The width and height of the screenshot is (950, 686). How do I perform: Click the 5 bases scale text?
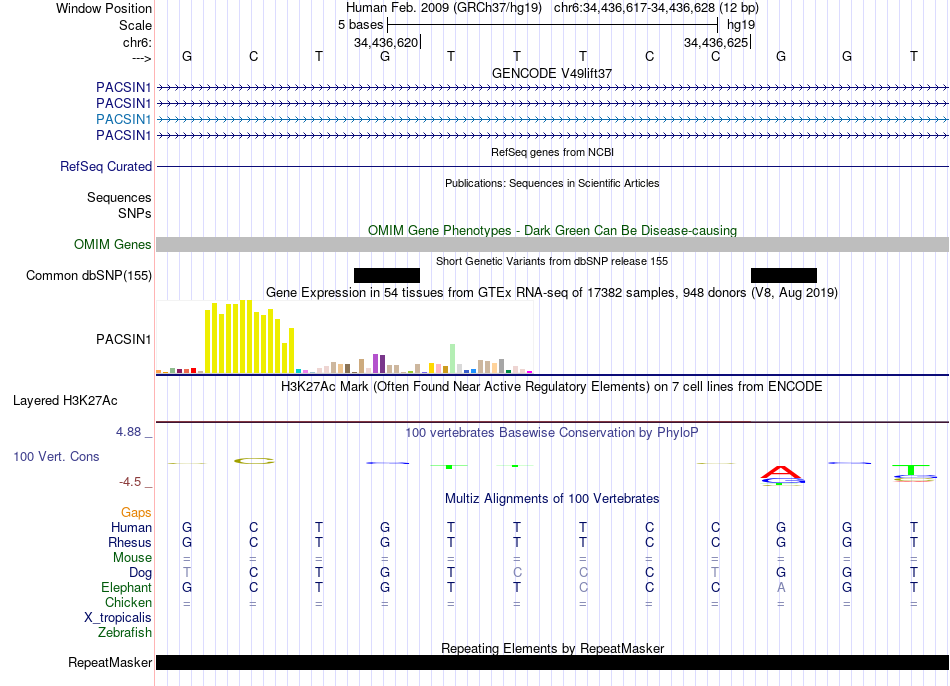point(360,25)
